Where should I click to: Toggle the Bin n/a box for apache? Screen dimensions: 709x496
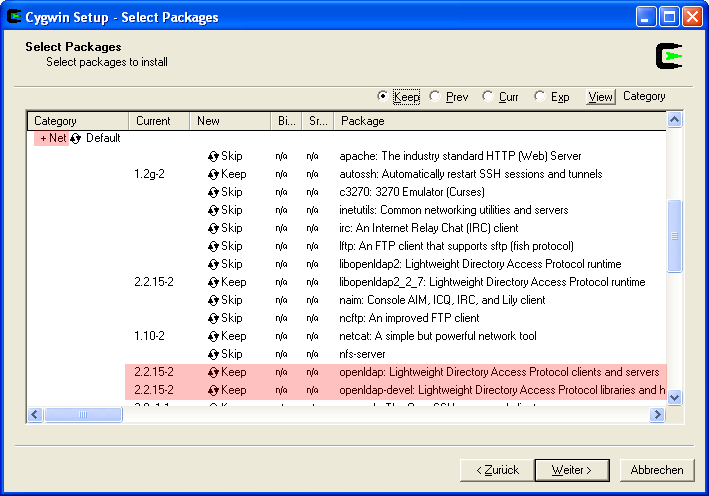click(281, 156)
